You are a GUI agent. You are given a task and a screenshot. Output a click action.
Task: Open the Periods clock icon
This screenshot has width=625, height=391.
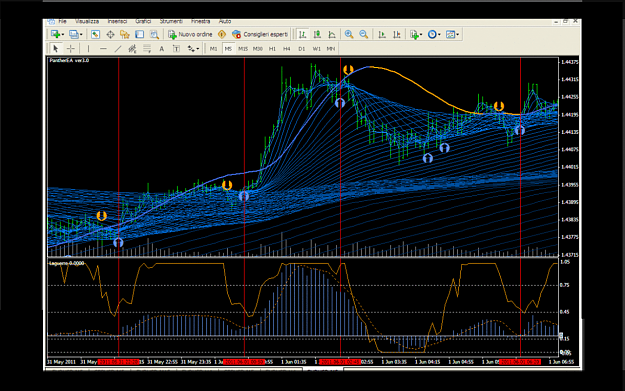tap(432, 35)
